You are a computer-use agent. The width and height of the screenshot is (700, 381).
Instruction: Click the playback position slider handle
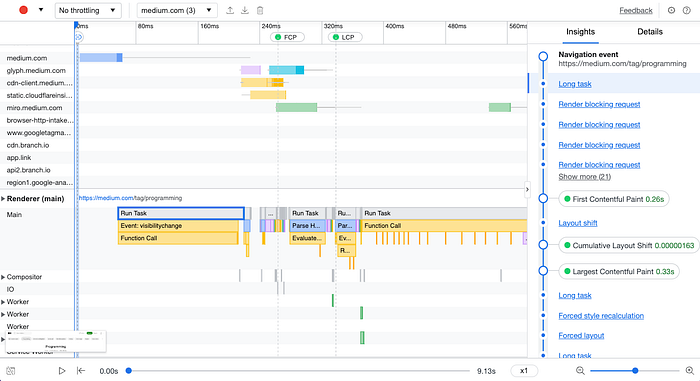click(x=129, y=371)
